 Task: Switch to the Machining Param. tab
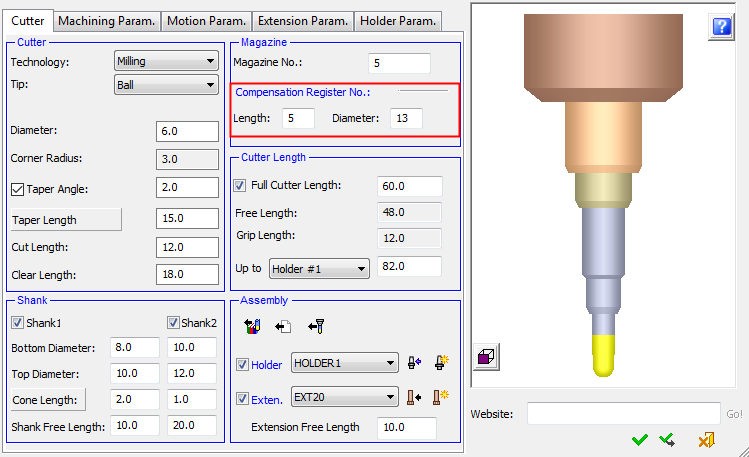tap(105, 21)
